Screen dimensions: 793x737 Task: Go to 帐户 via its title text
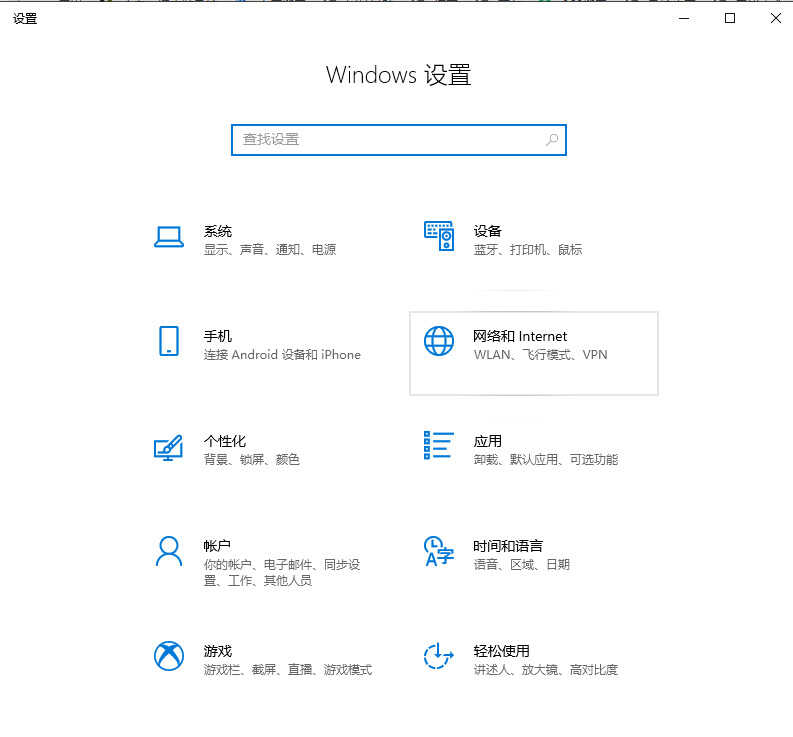(x=217, y=546)
